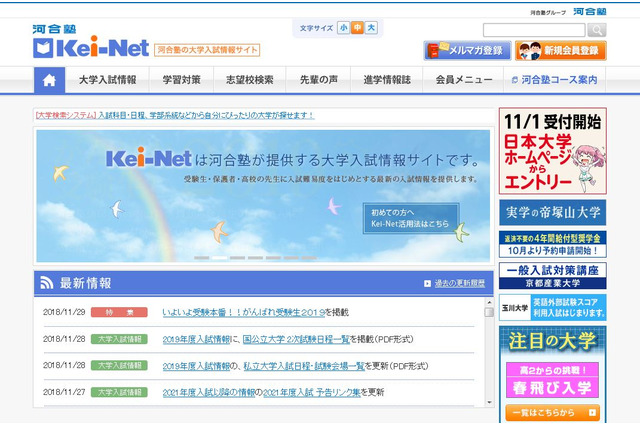Image resolution: width=640 pixels, height=426 pixels.
Task: Click the メルマガ登録 button
Action: pos(467,51)
